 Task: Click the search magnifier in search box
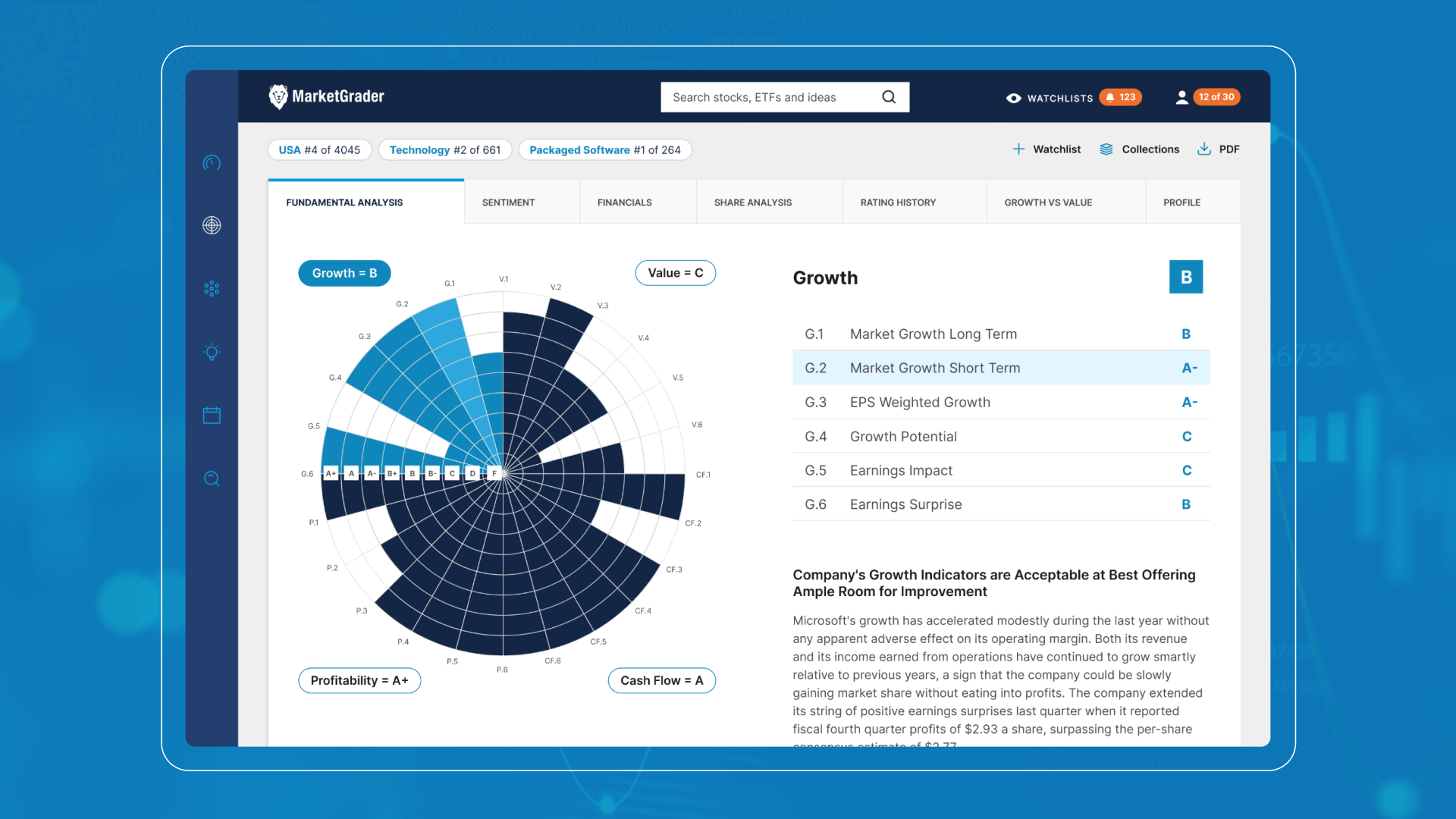(889, 97)
